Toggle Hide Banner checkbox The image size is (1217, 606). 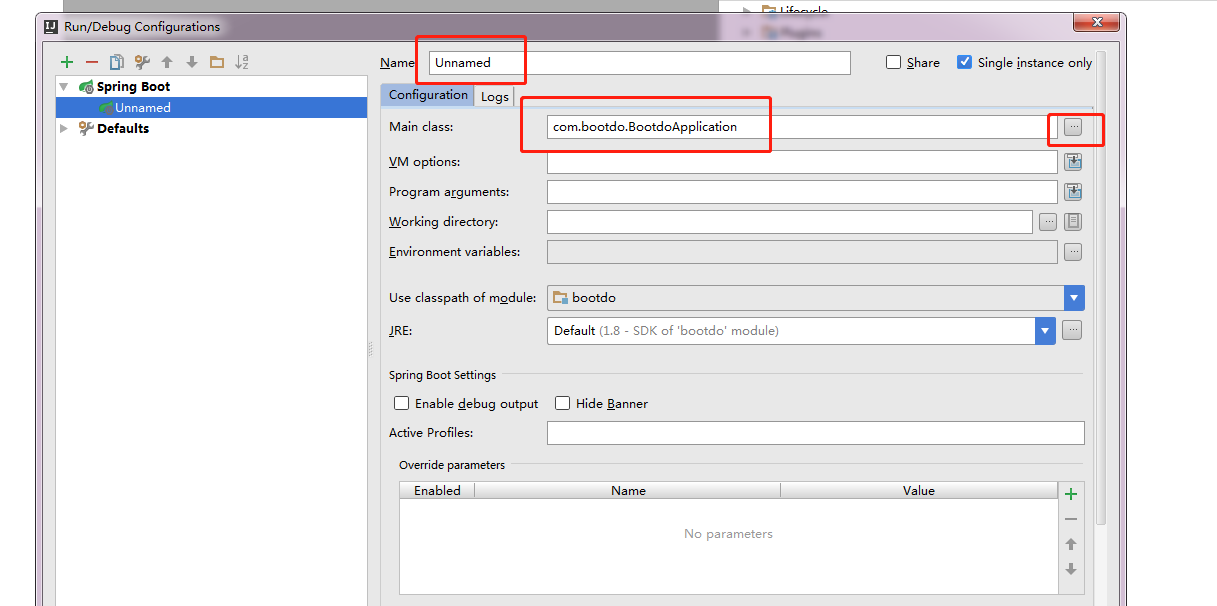pos(563,403)
